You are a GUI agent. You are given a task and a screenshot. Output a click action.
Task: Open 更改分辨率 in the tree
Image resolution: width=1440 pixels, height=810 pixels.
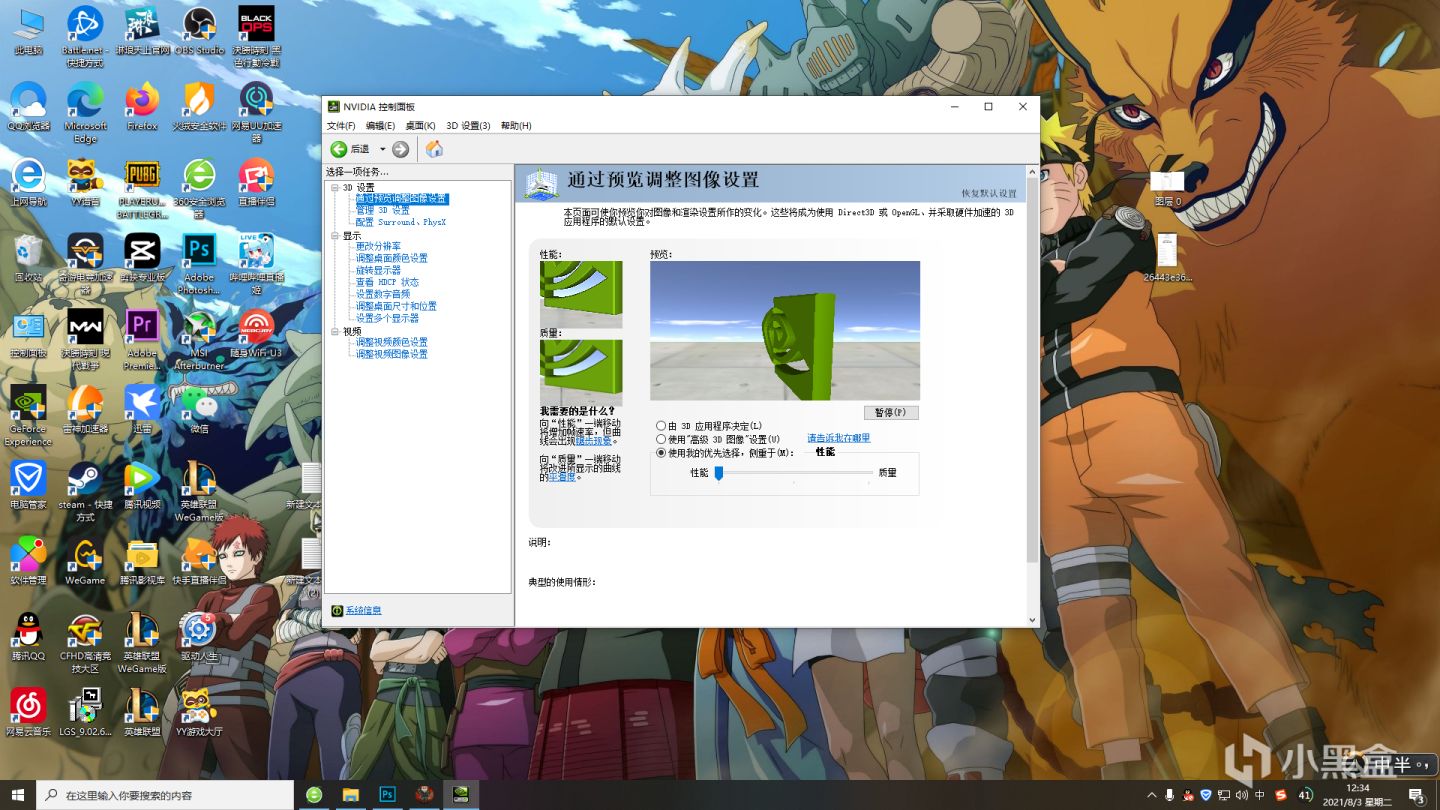[378, 246]
